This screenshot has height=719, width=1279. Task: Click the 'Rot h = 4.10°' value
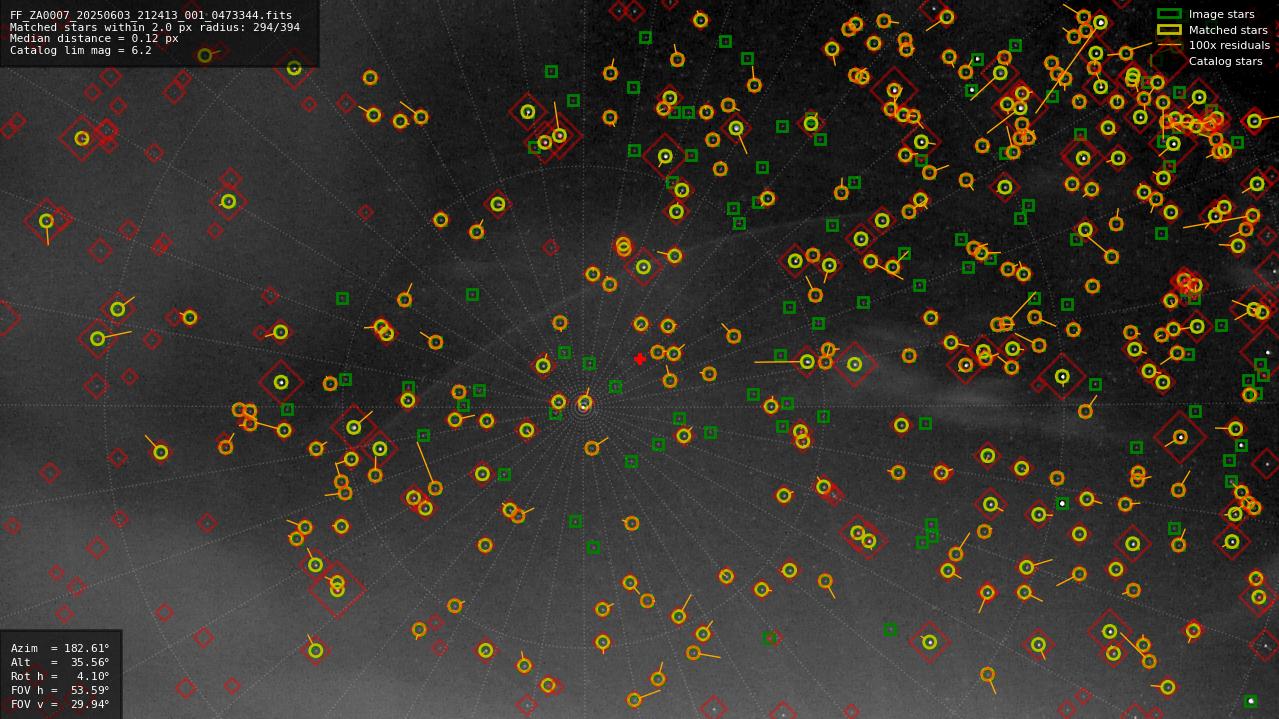(x=60, y=676)
